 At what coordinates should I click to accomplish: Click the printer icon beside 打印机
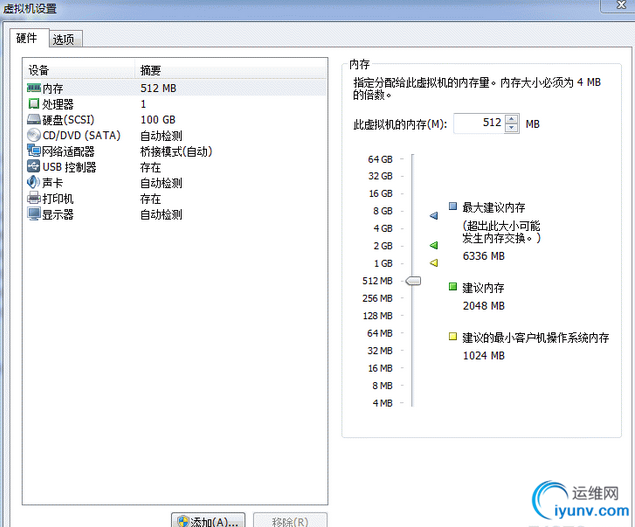tap(34, 198)
